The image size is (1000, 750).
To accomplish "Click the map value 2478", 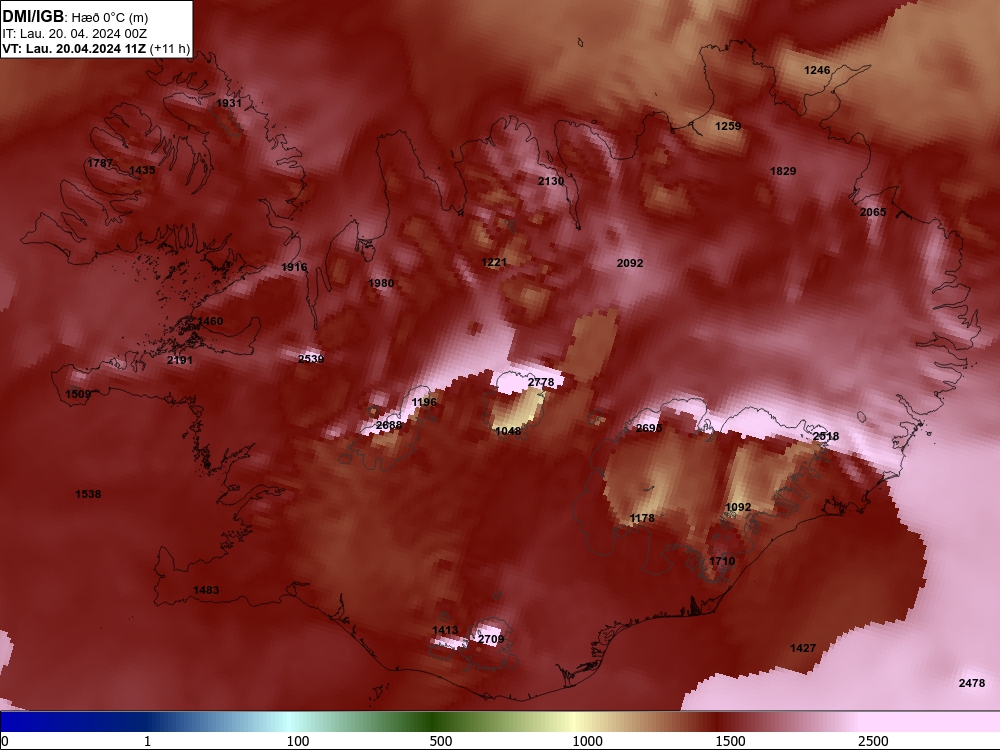I will tap(972, 683).
